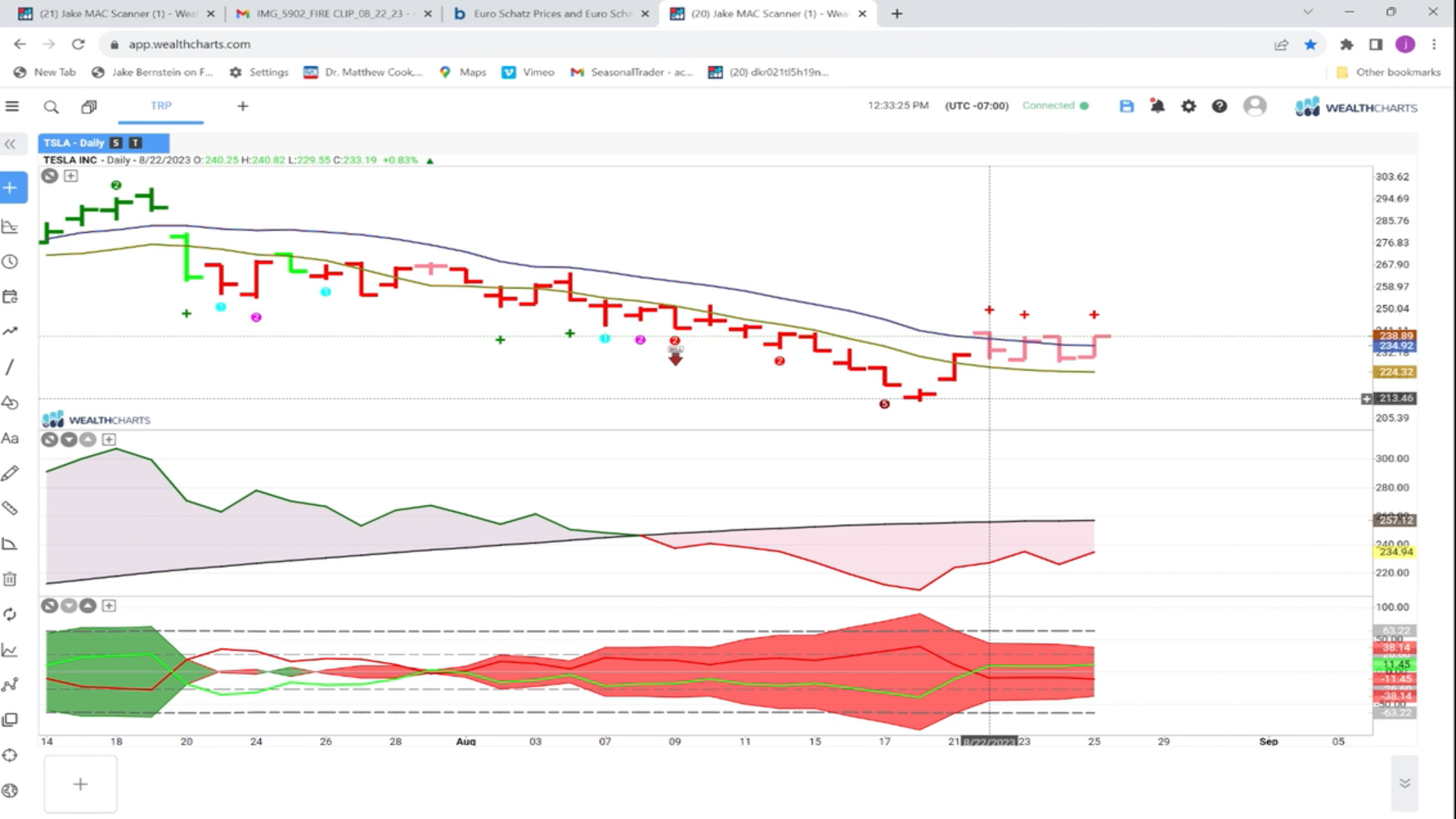Open the WealthCharts settings gear
1456x819 pixels.
[1188, 106]
